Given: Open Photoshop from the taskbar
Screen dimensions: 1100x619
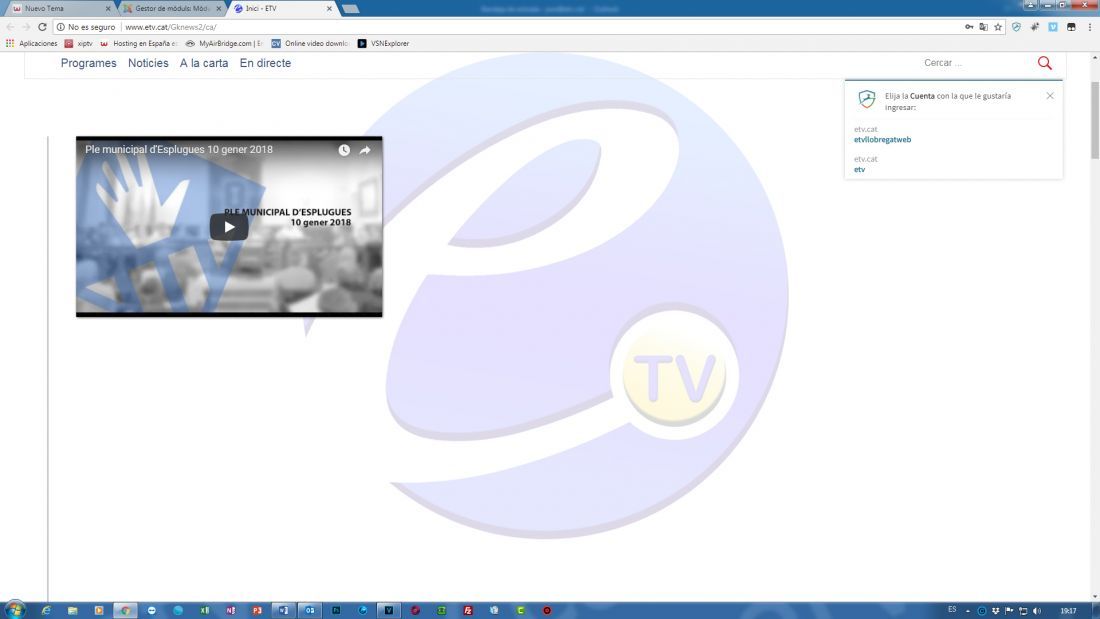Looking at the screenshot, I should [336, 611].
